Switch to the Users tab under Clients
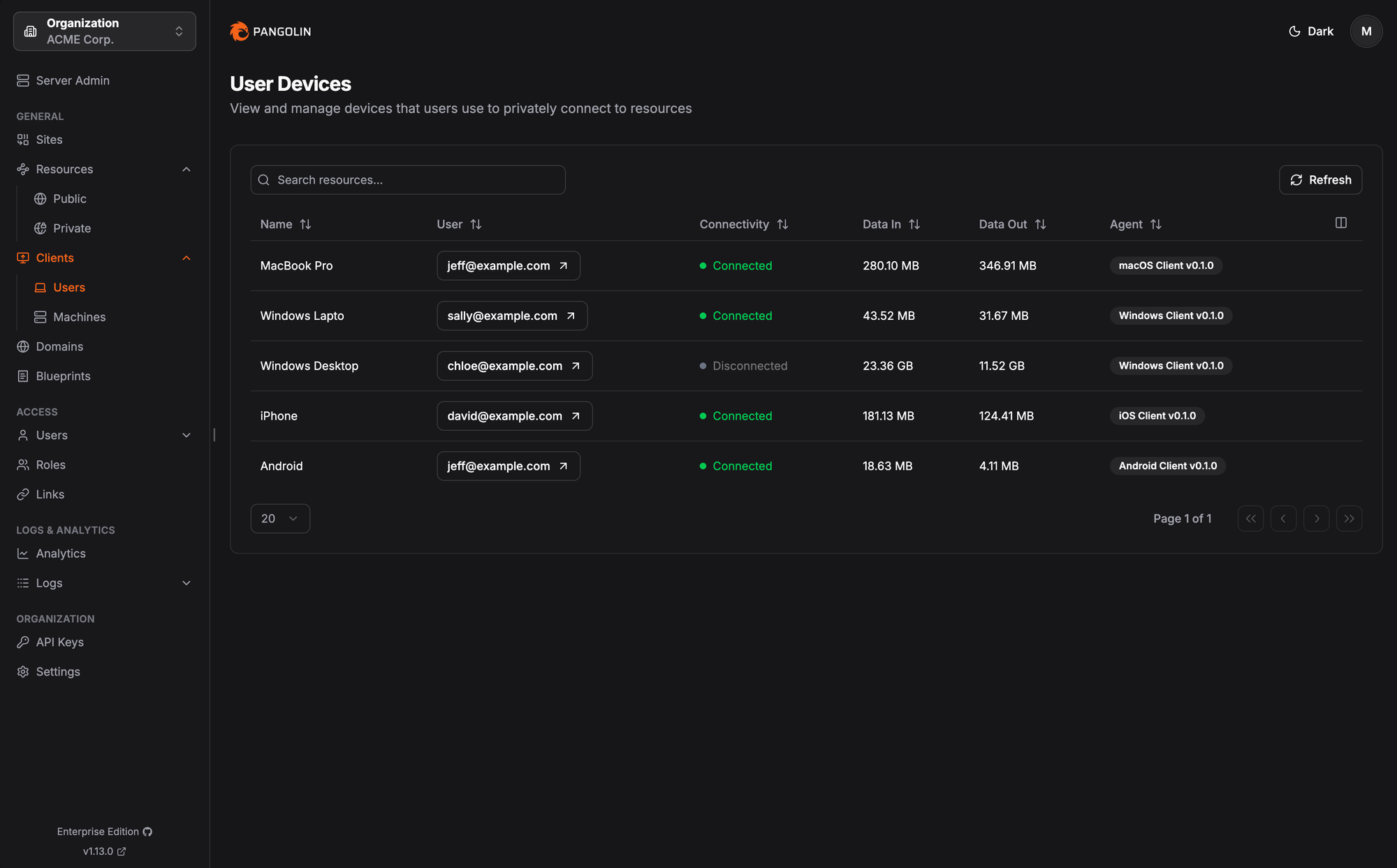 69,287
